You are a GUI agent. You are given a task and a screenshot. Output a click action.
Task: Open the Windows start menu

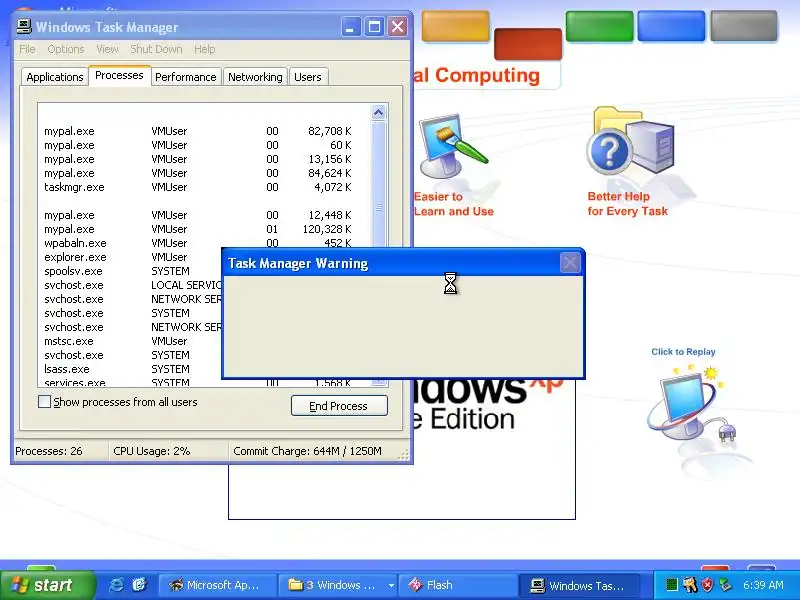pyautogui.click(x=47, y=585)
